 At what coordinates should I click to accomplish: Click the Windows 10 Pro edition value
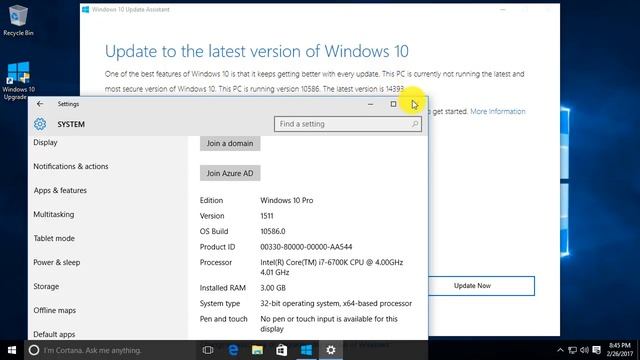point(287,200)
